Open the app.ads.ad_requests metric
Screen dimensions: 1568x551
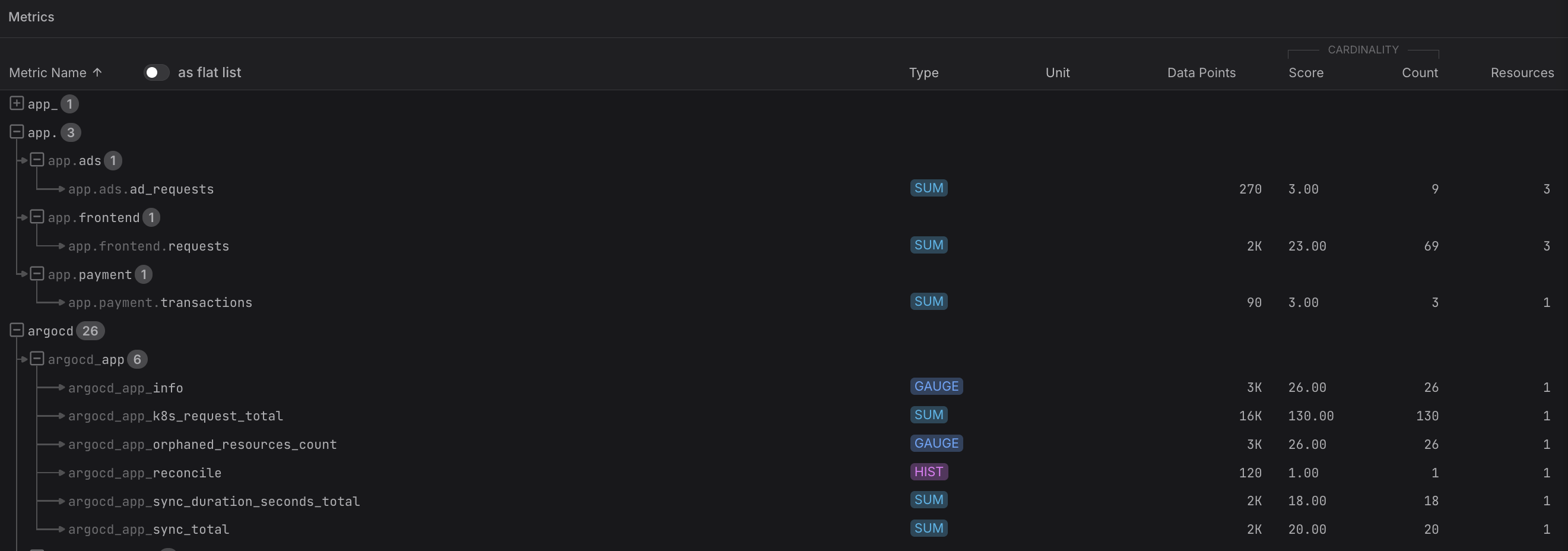click(x=141, y=189)
